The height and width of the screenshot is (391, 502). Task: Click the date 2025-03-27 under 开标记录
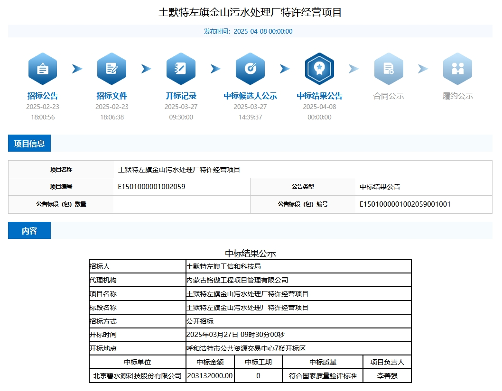pos(181,107)
